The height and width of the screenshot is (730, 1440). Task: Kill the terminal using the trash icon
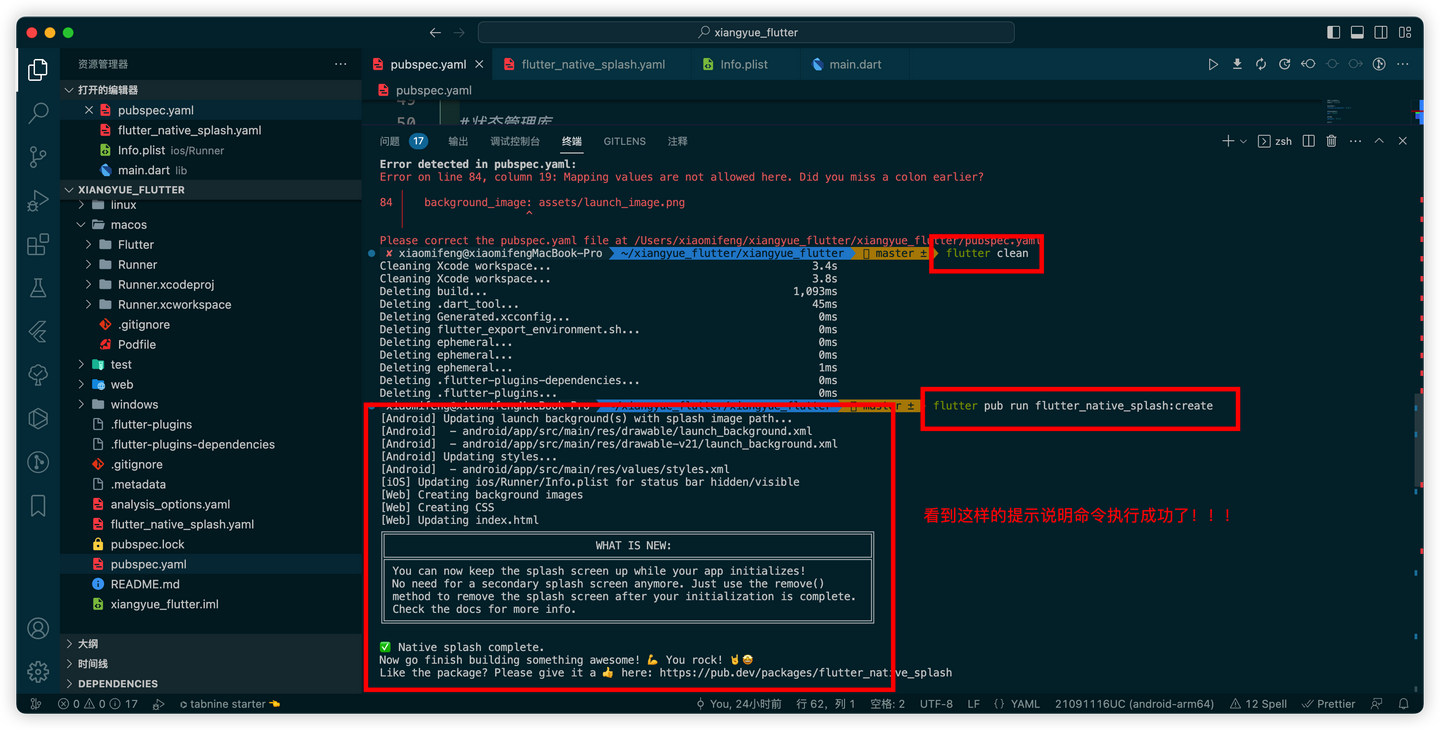coord(1331,141)
